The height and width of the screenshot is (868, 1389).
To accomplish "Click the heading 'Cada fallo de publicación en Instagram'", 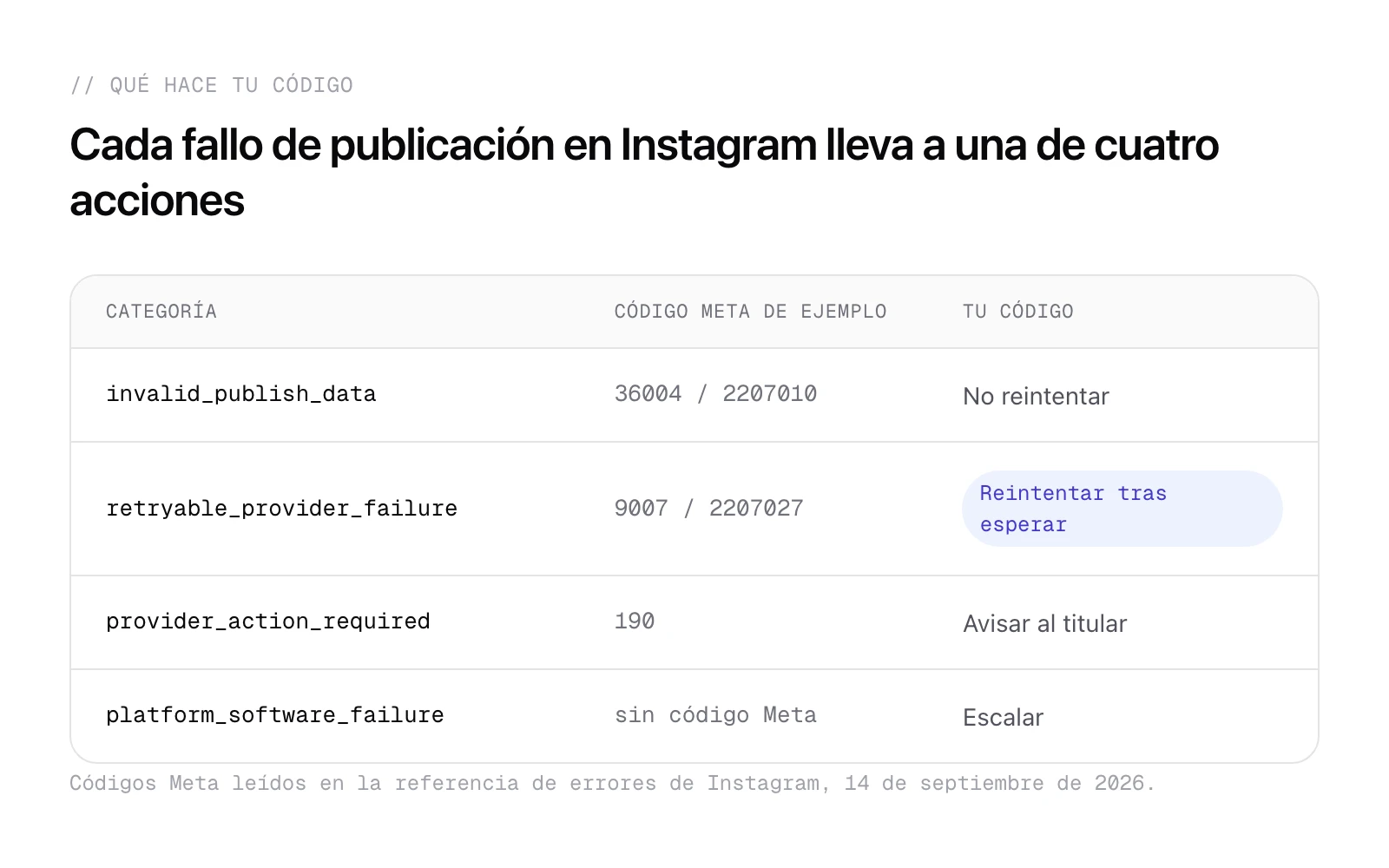I will [x=644, y=172].
